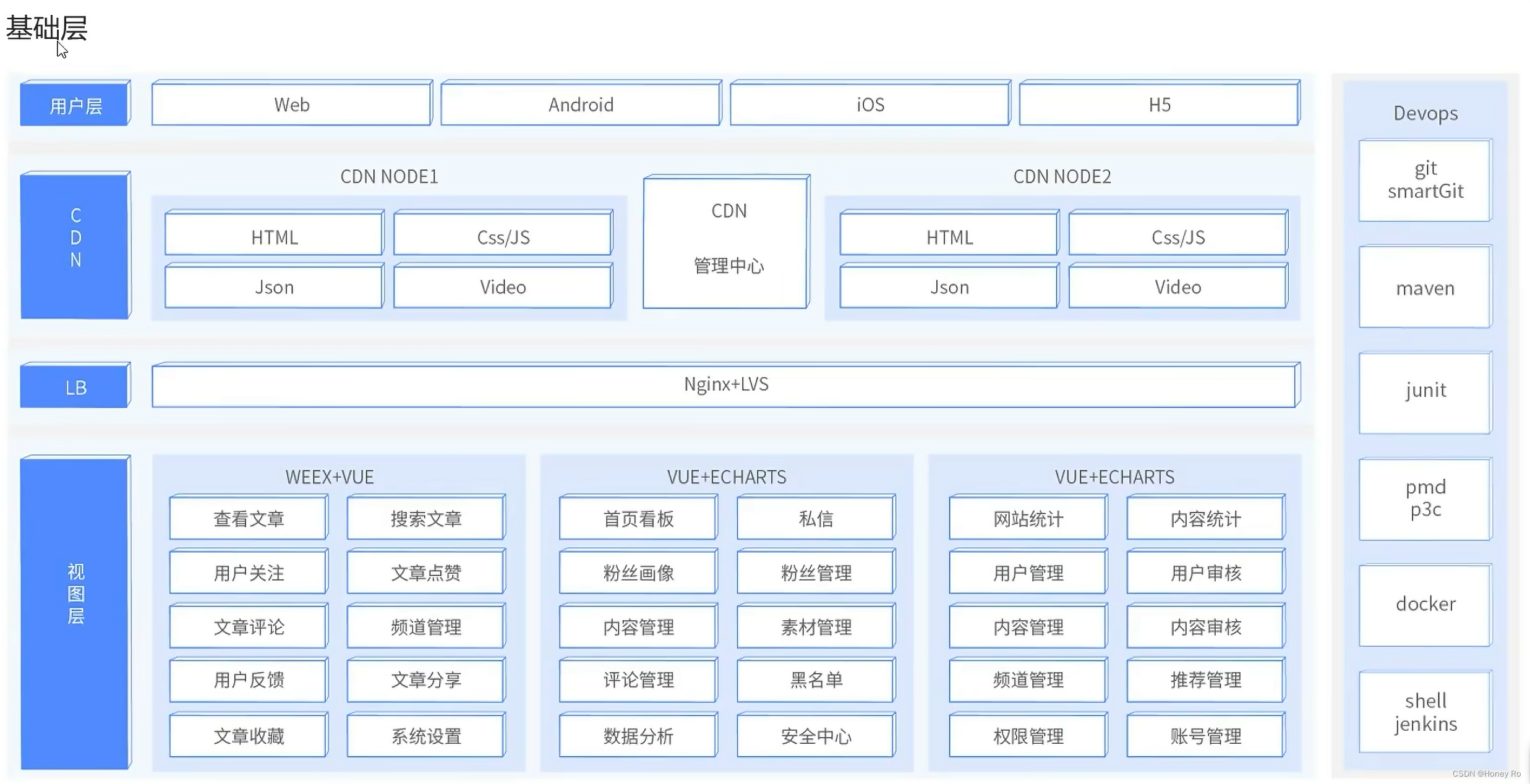This screenshot has width=1530, height=784.
Task: Select the docker box
Action: pos(1425,605)
